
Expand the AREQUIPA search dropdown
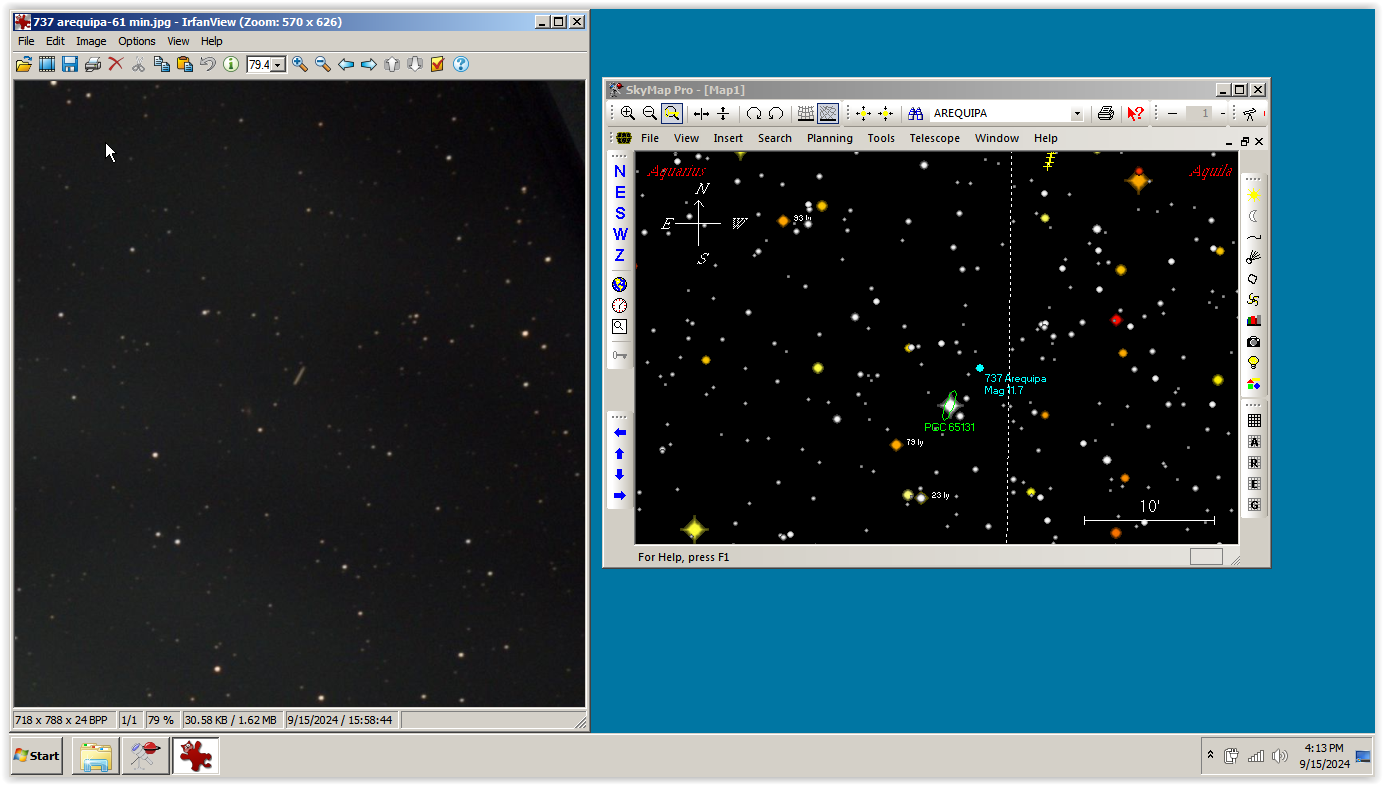1077,114
